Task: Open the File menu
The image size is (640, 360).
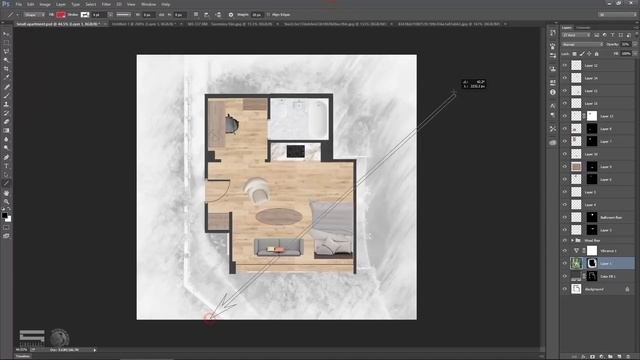Action: (19, 4)
